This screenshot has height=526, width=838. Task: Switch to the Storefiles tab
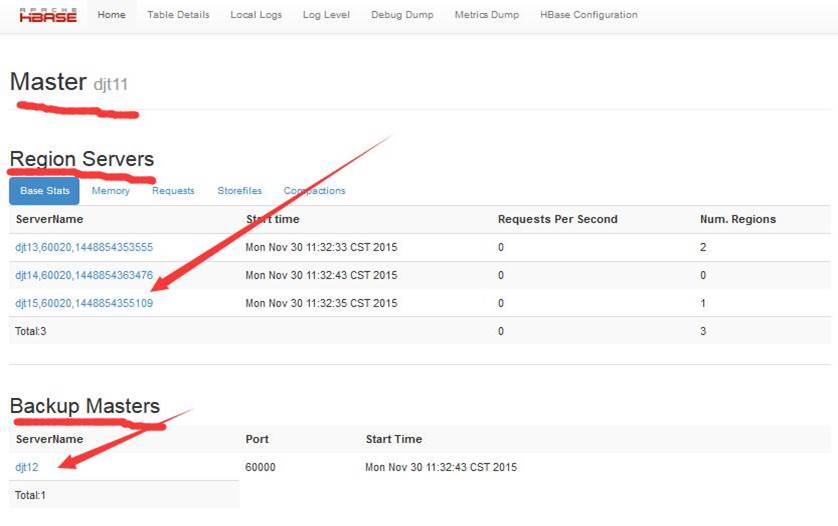[x=239, y=191]
